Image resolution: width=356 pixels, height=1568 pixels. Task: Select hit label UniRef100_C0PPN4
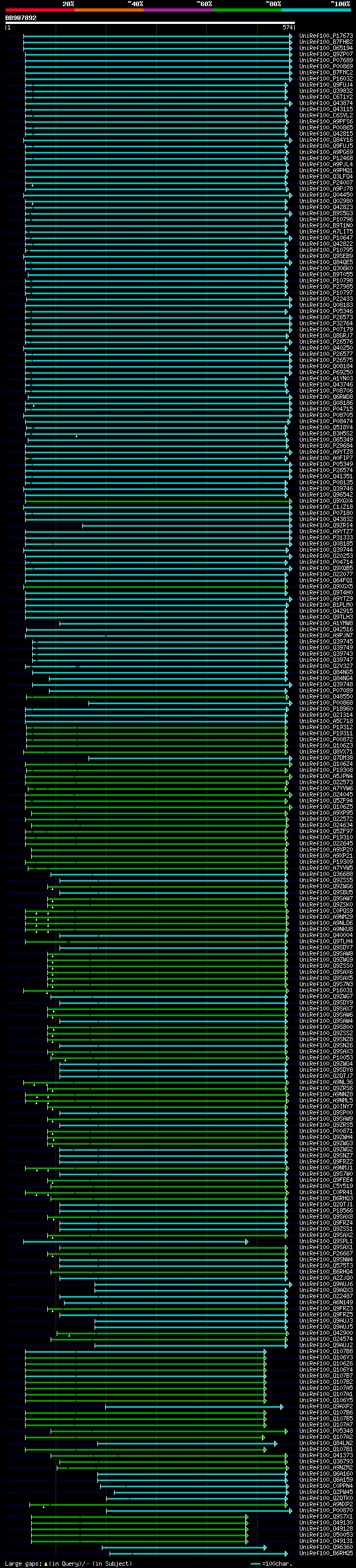326,1486
